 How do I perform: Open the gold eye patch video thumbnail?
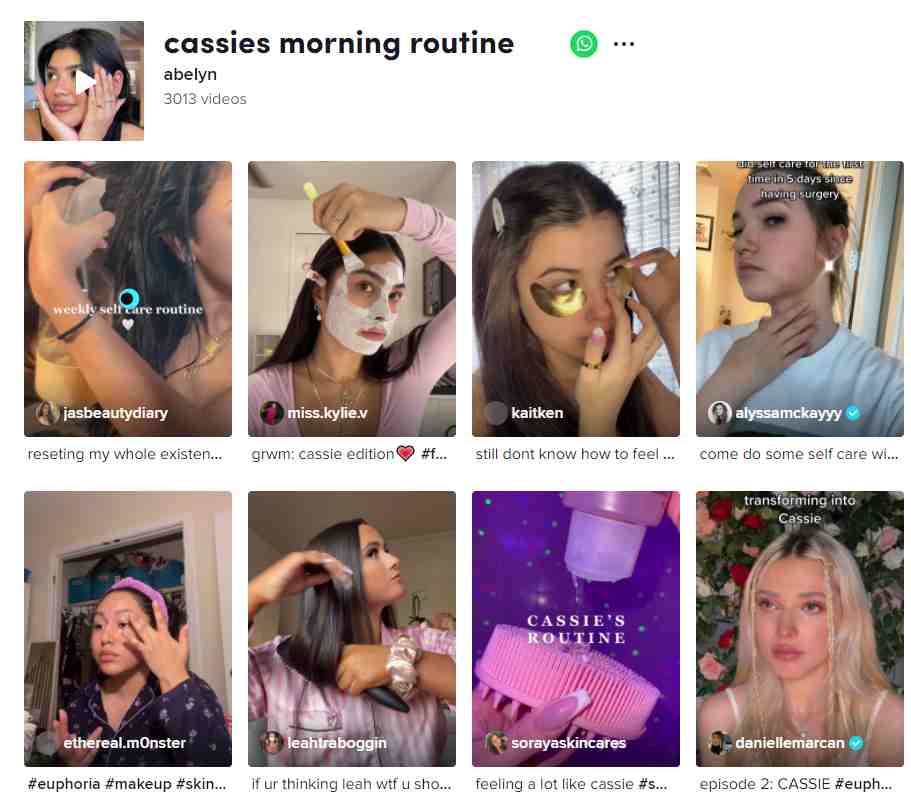coord(576,299)
